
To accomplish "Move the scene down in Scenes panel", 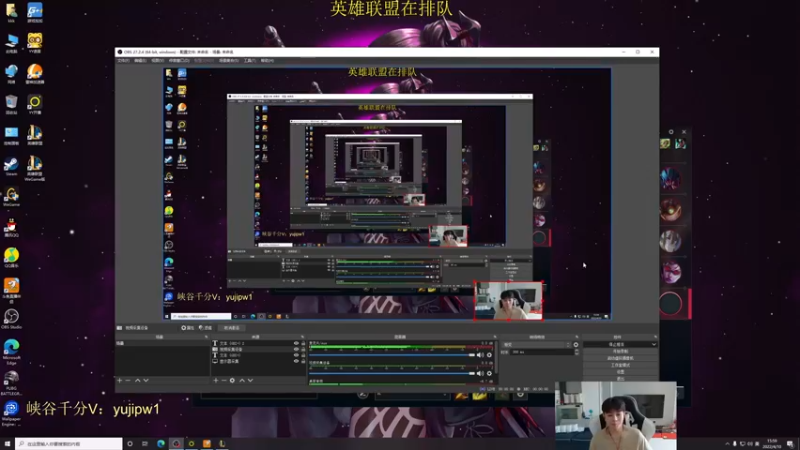I will tap(146, 381).
